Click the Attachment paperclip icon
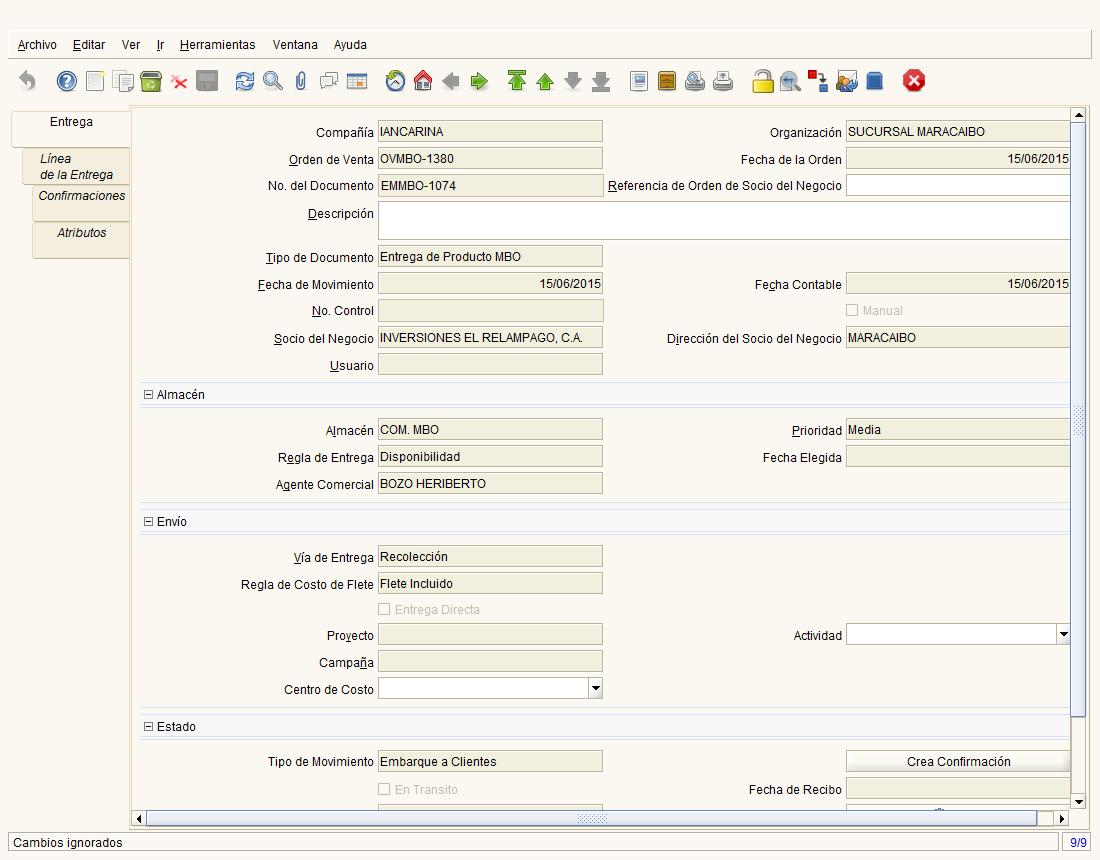The width and height of the screenshot is (1100, 860). point(300,82)
